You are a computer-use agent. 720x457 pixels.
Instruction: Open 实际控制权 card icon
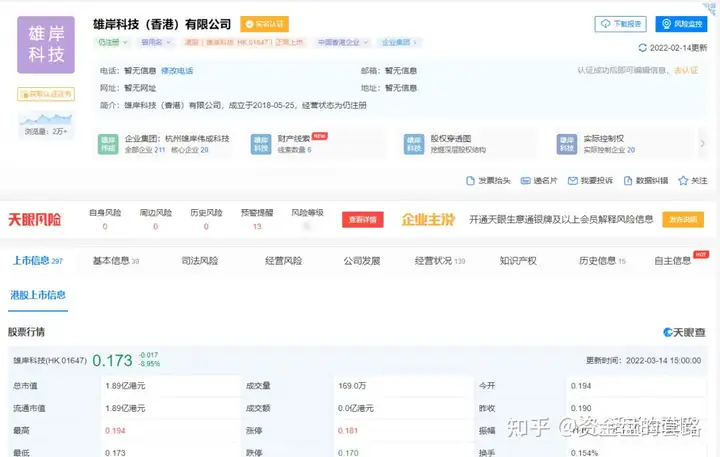pyautogui.click(x=567, y=144)
